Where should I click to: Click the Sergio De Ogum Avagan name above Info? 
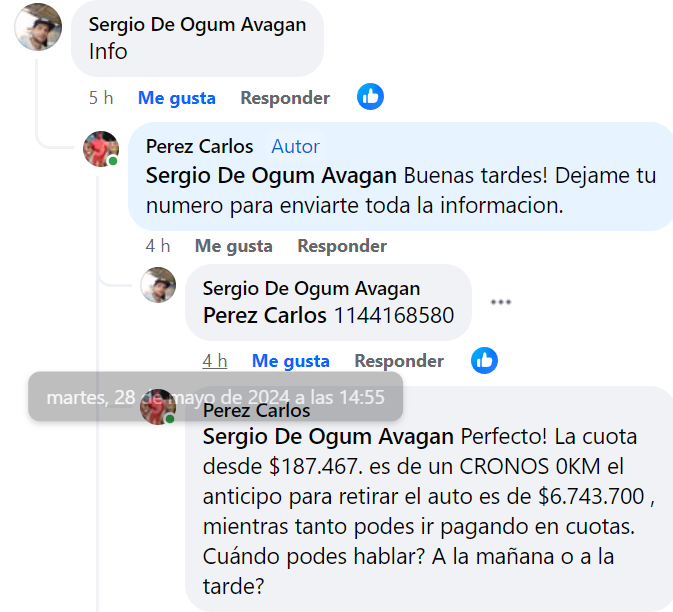click(x=197, y=25)
